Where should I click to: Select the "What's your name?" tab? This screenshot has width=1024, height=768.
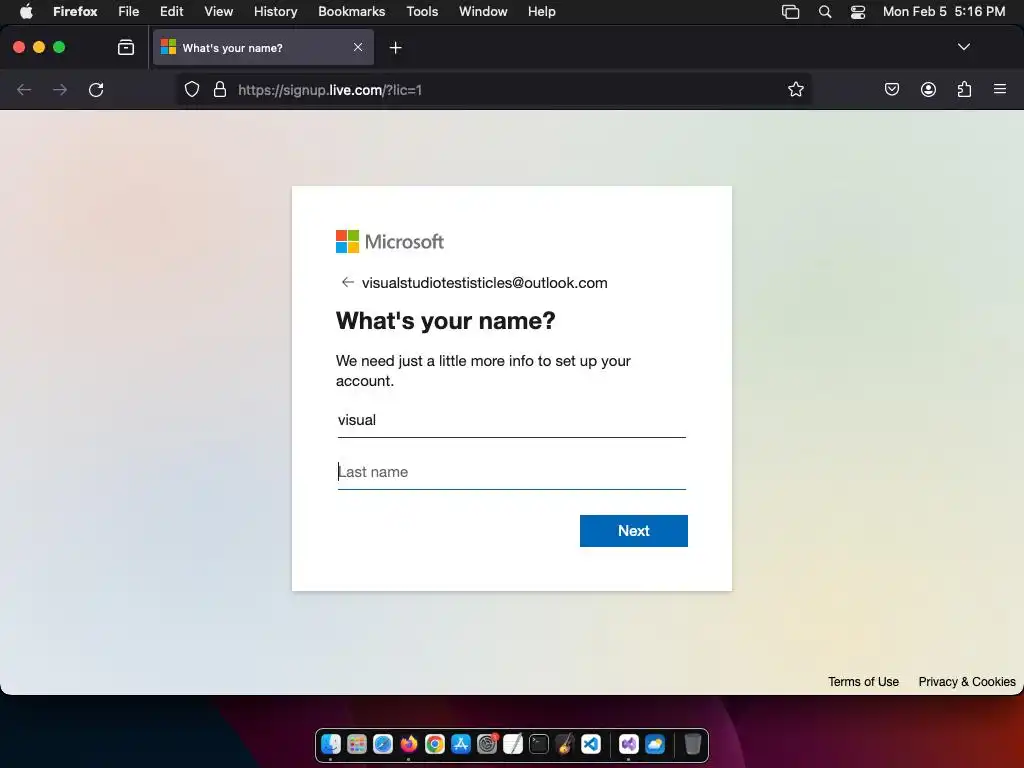263,47
